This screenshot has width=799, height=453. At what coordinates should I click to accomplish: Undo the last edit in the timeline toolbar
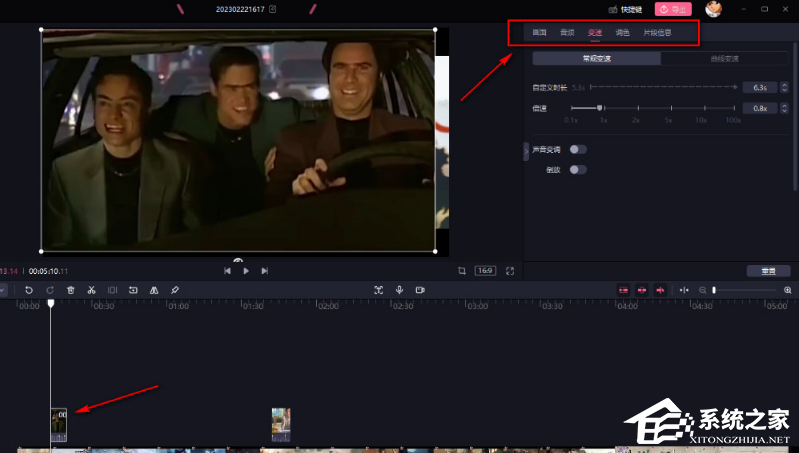pos(29,290)
